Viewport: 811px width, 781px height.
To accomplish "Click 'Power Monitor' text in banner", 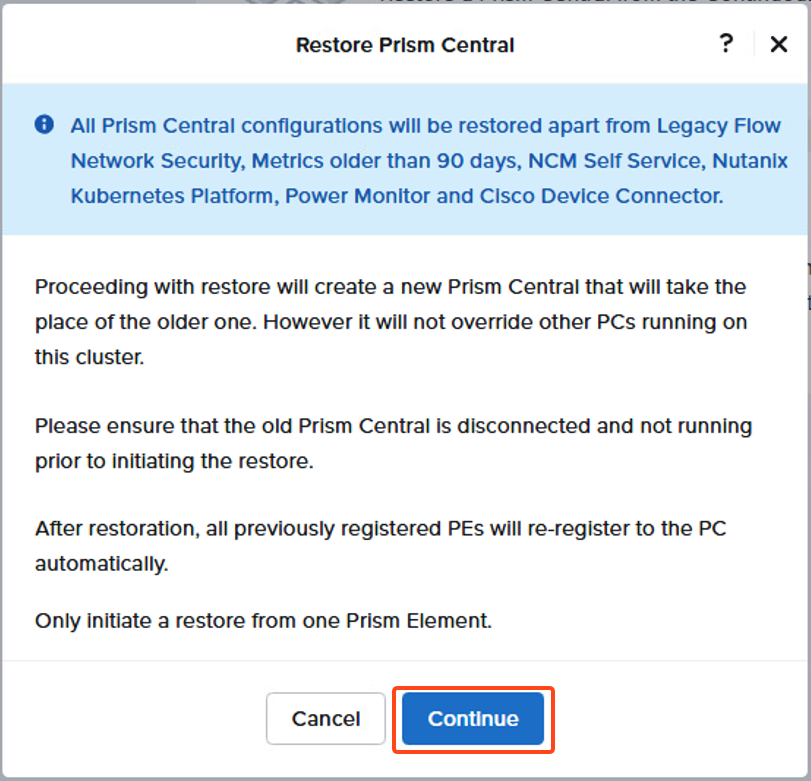I will 357,196.
